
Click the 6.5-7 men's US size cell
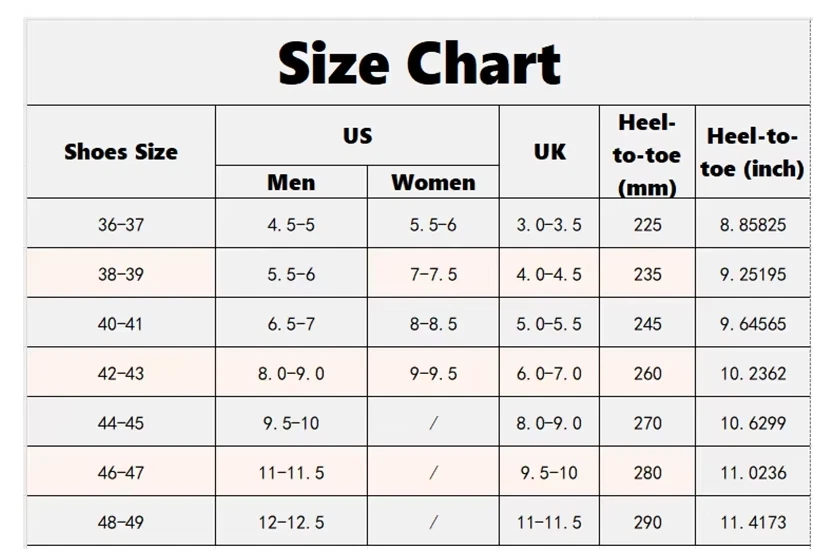tap(291, 324)
